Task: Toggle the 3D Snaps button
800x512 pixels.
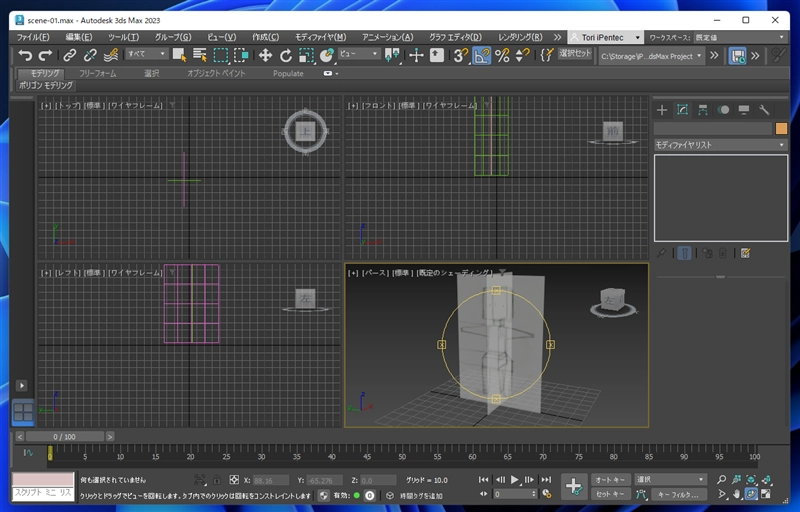Action: point(461,55)
